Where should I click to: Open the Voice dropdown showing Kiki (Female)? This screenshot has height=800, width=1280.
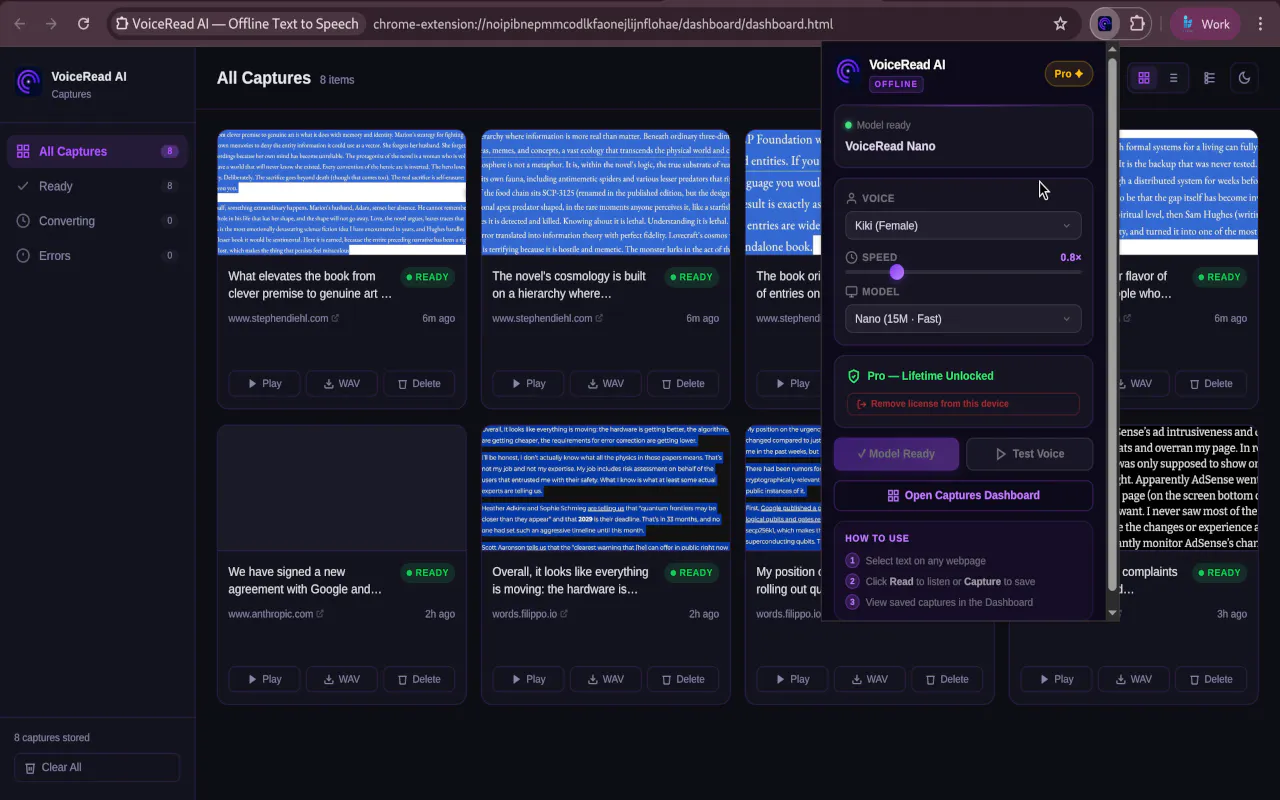[x=963, y=226]
